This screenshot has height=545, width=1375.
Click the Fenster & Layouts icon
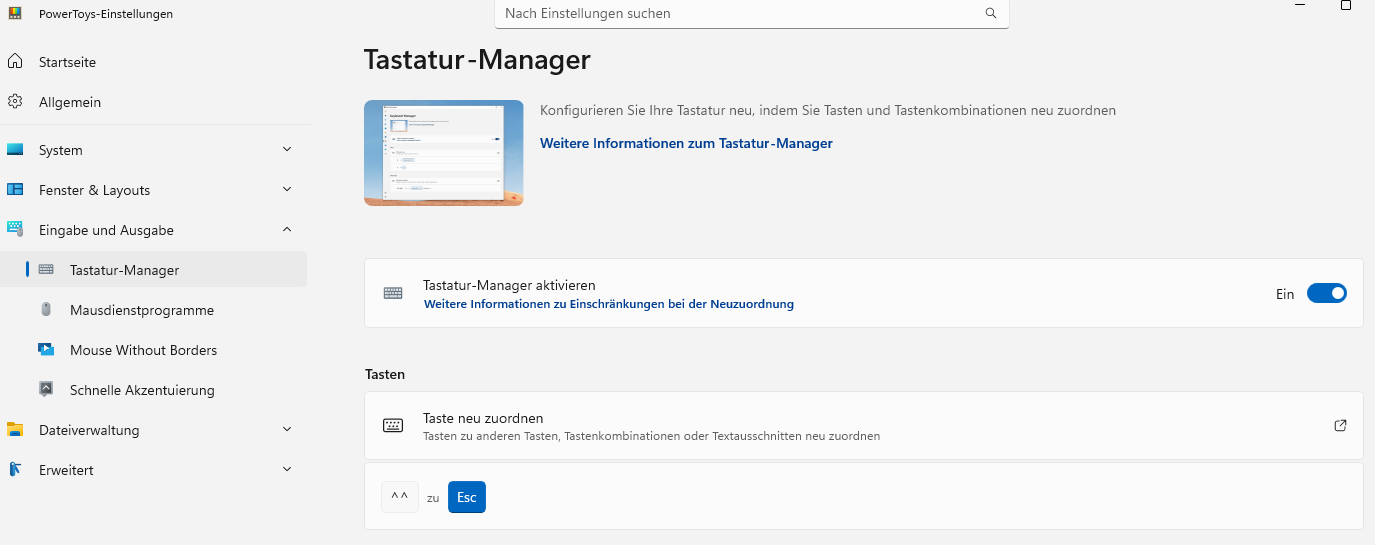tap(15, 190)
